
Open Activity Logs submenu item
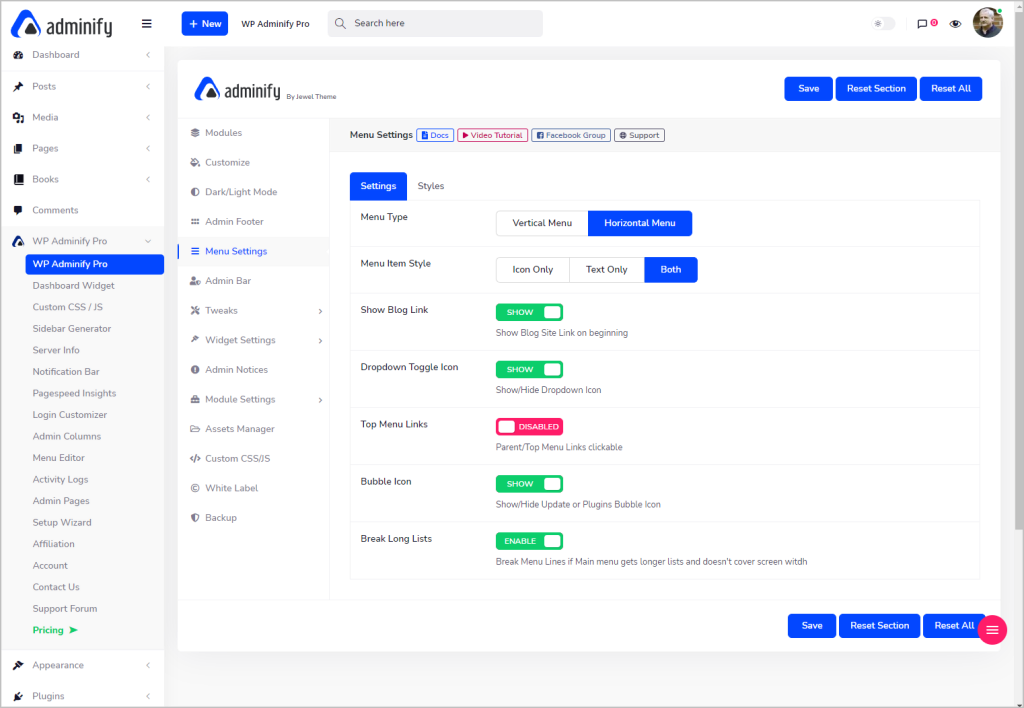[x=61, y=479]
